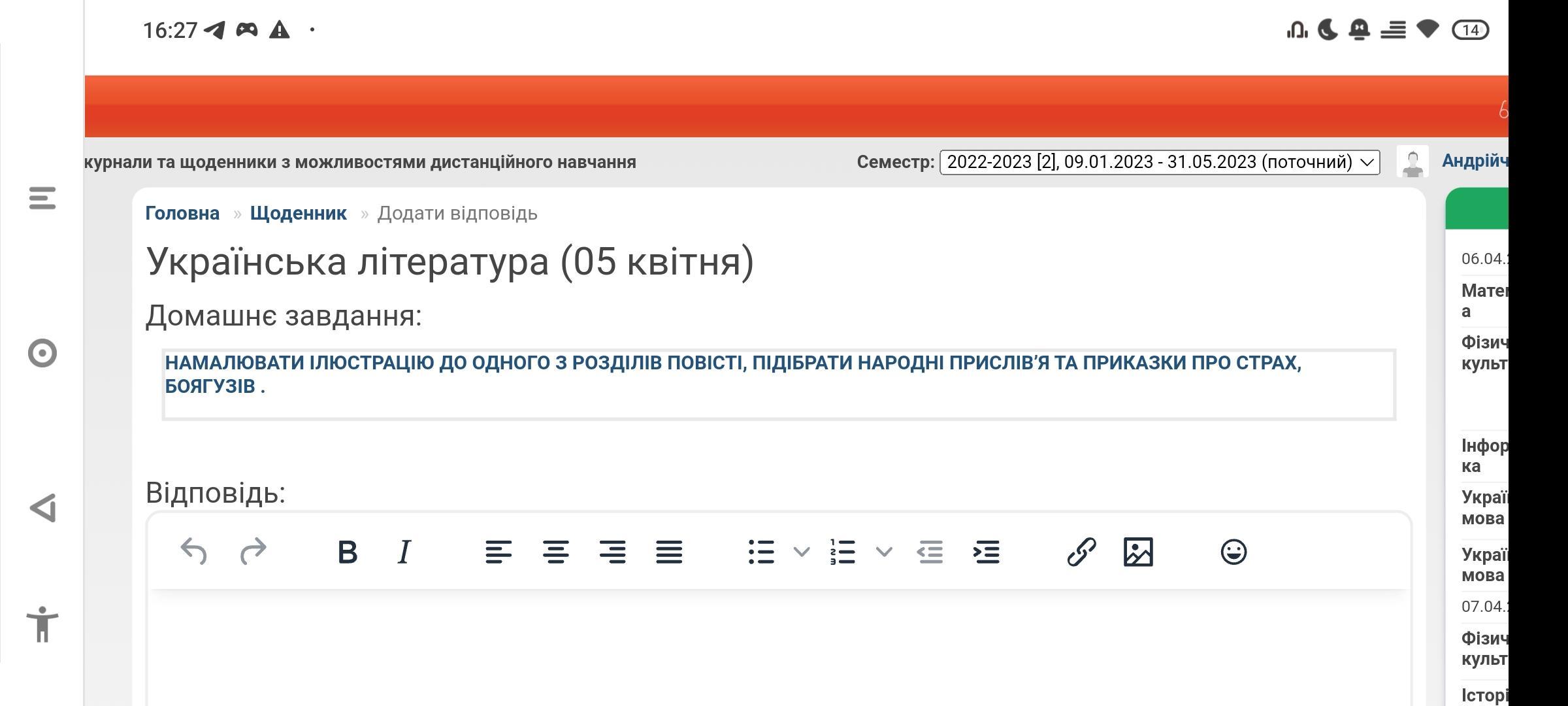
Task: Center align the text
Action: (555, 552)
